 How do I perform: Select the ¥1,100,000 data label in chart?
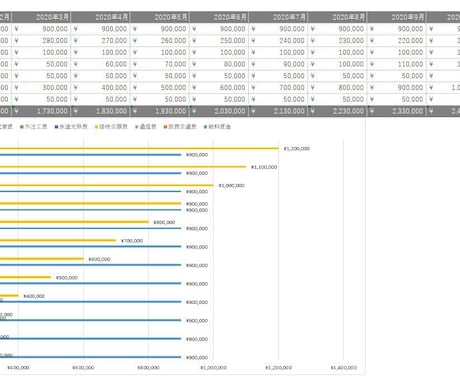coord(264,167)
